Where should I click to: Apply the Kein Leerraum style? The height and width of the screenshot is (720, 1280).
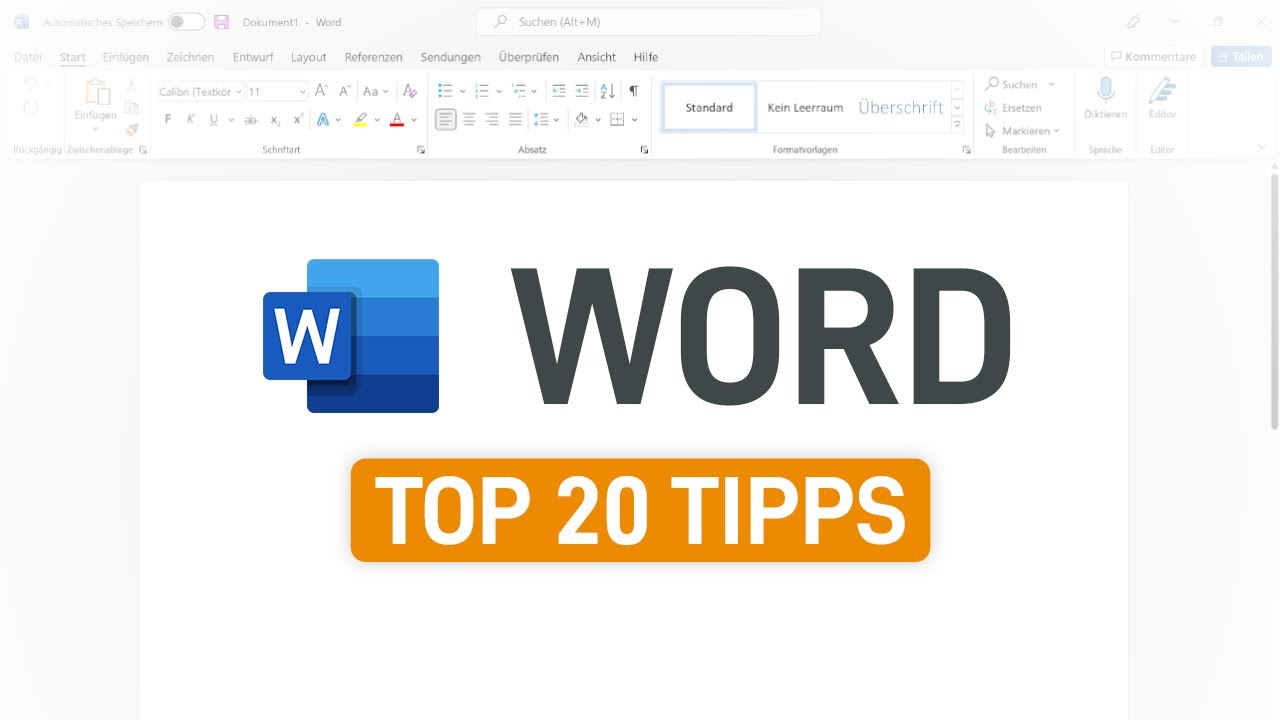(x=805, y=107)
